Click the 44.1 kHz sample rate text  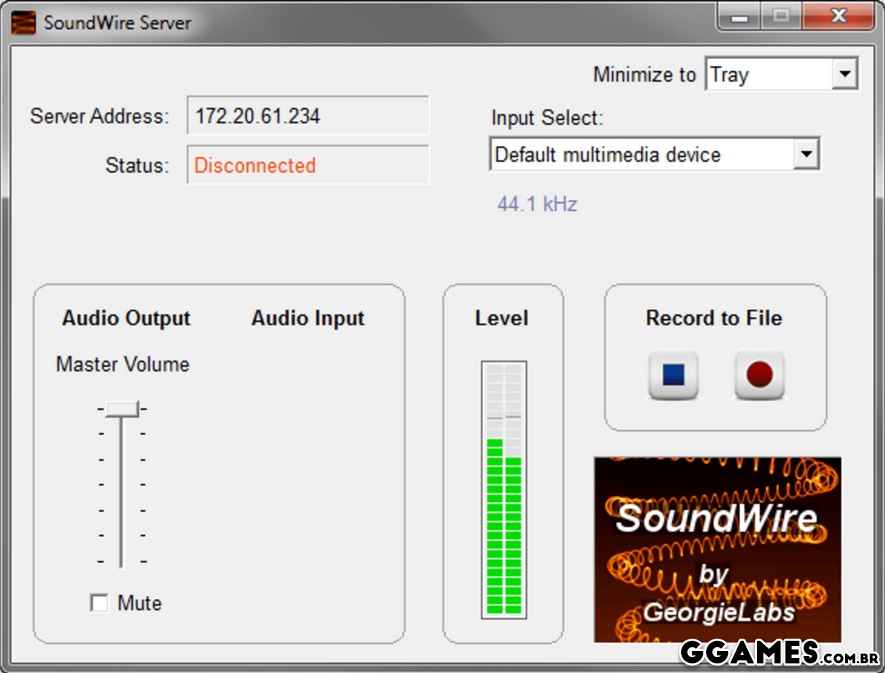pyautogui.click(x=537, y=204)
